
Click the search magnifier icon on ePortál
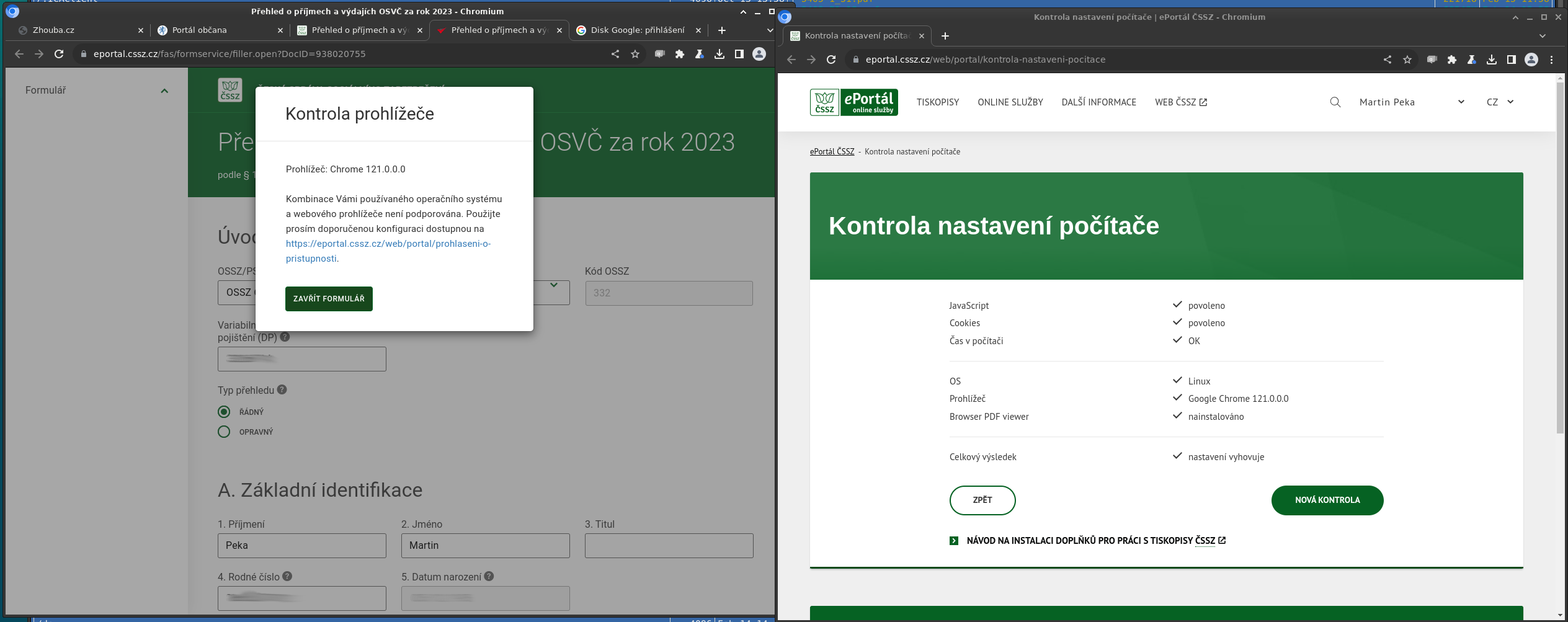pos(1335,102)
